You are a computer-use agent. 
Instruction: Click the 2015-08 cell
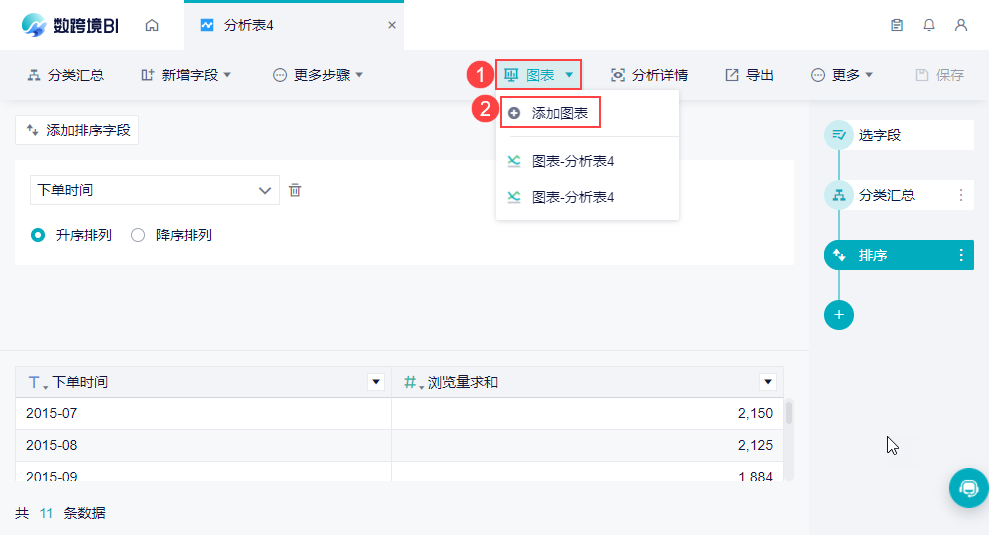click(203, 445)
